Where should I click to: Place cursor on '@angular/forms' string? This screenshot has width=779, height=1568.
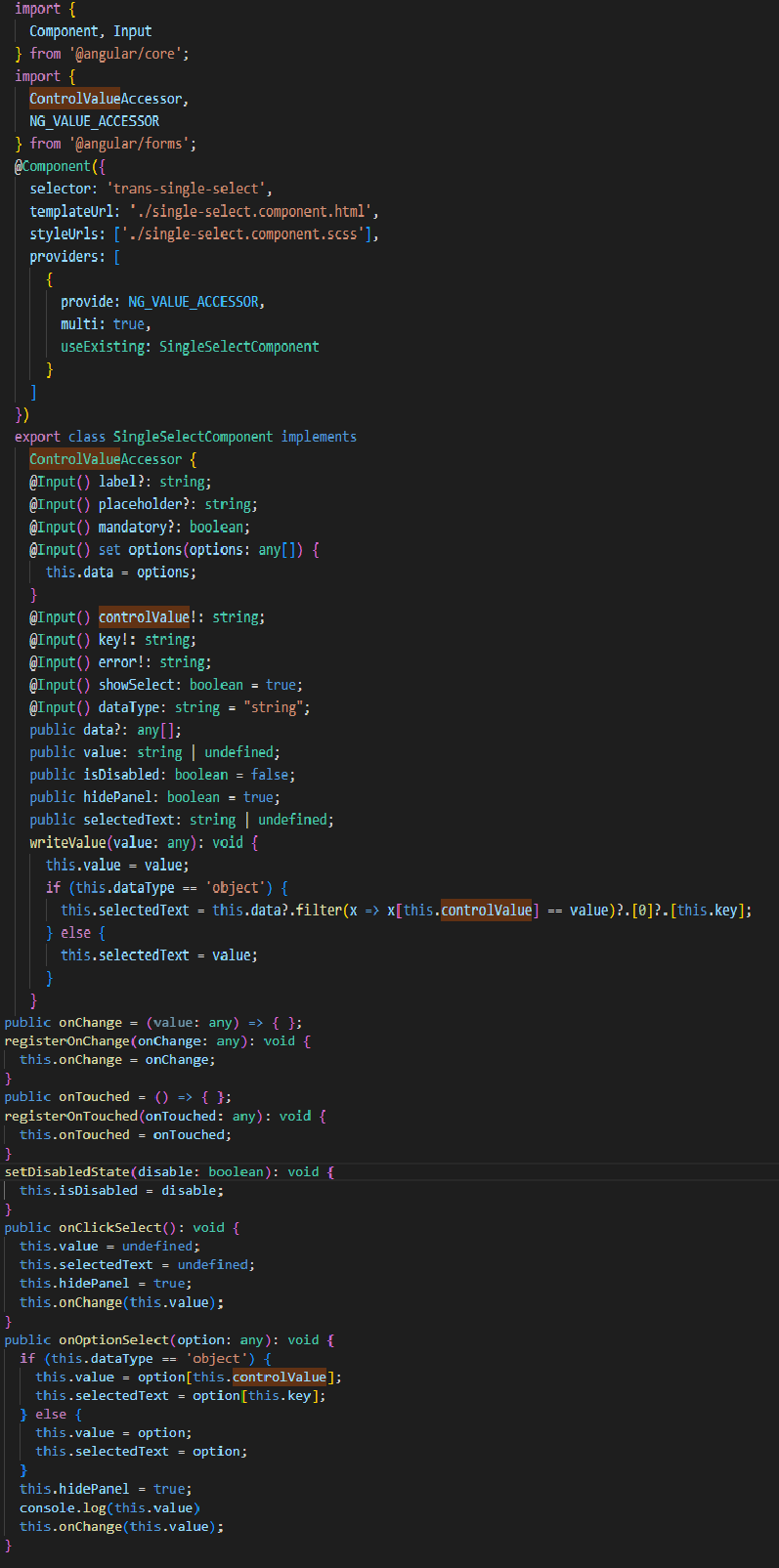point(130,144)
